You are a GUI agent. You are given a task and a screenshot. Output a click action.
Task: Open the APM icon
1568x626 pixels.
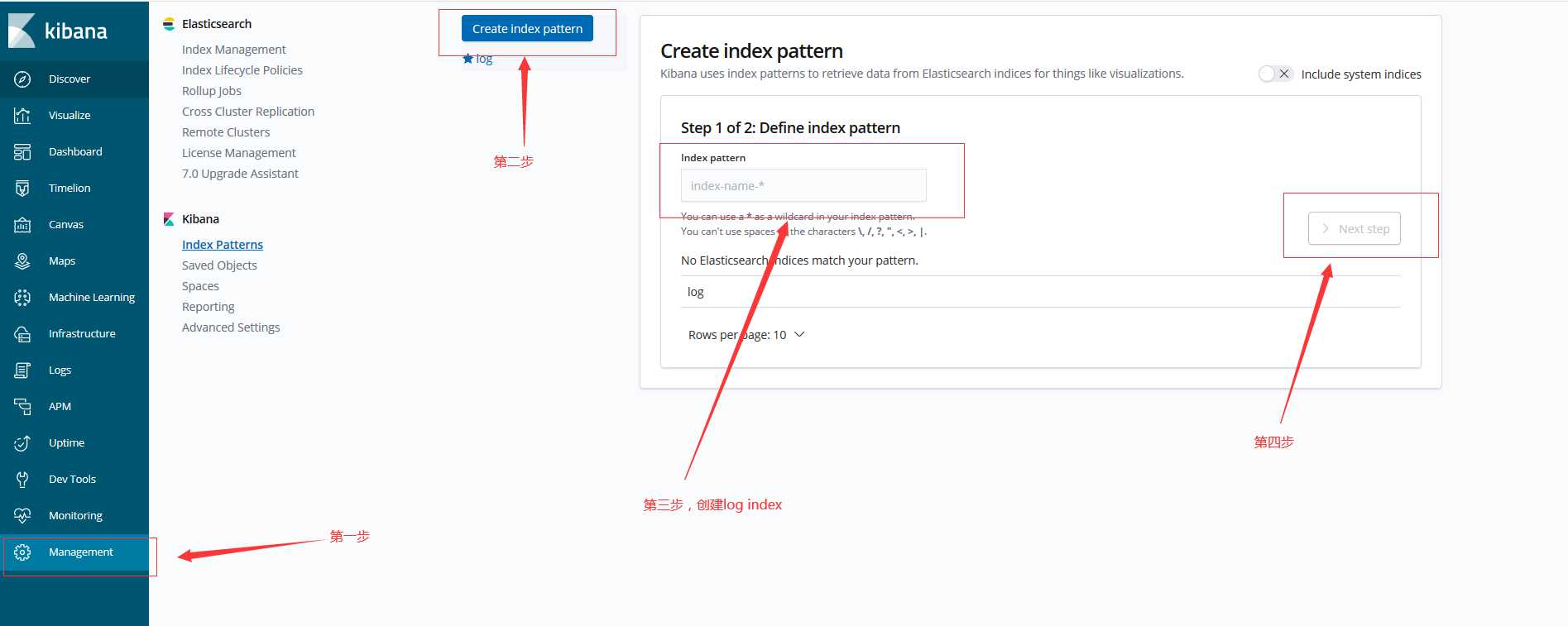22,407
